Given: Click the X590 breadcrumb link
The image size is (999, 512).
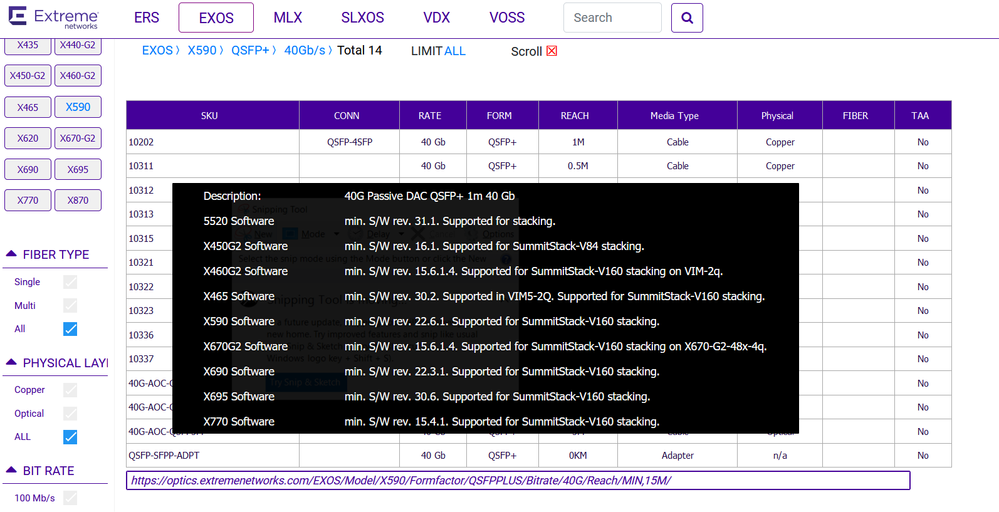Looking at the screenshot, I should [x=202, y=50].
